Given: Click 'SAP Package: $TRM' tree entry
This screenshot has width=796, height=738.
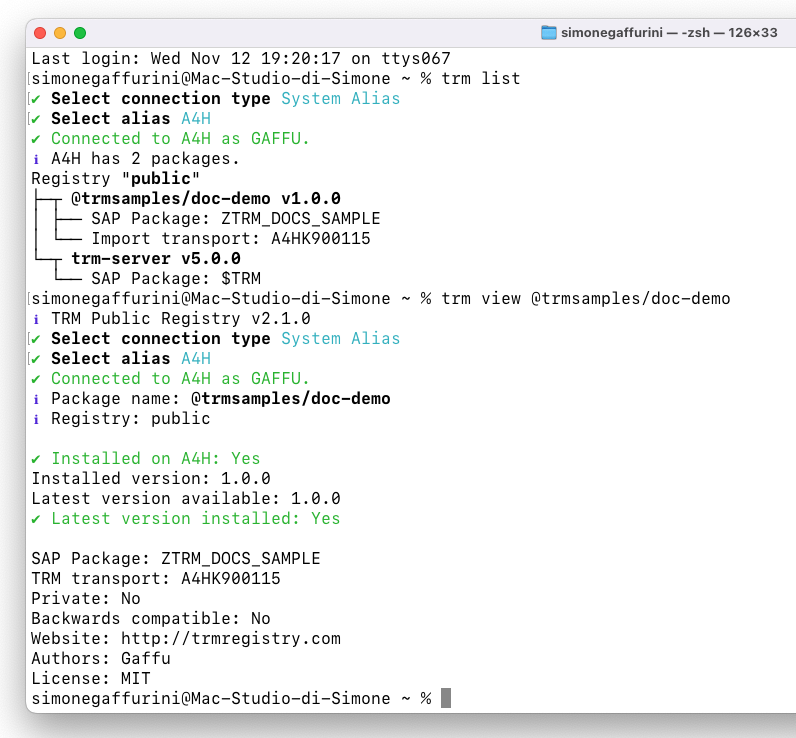Looking at the screenshot, I should pyautogui.click(x=176, y=279).
